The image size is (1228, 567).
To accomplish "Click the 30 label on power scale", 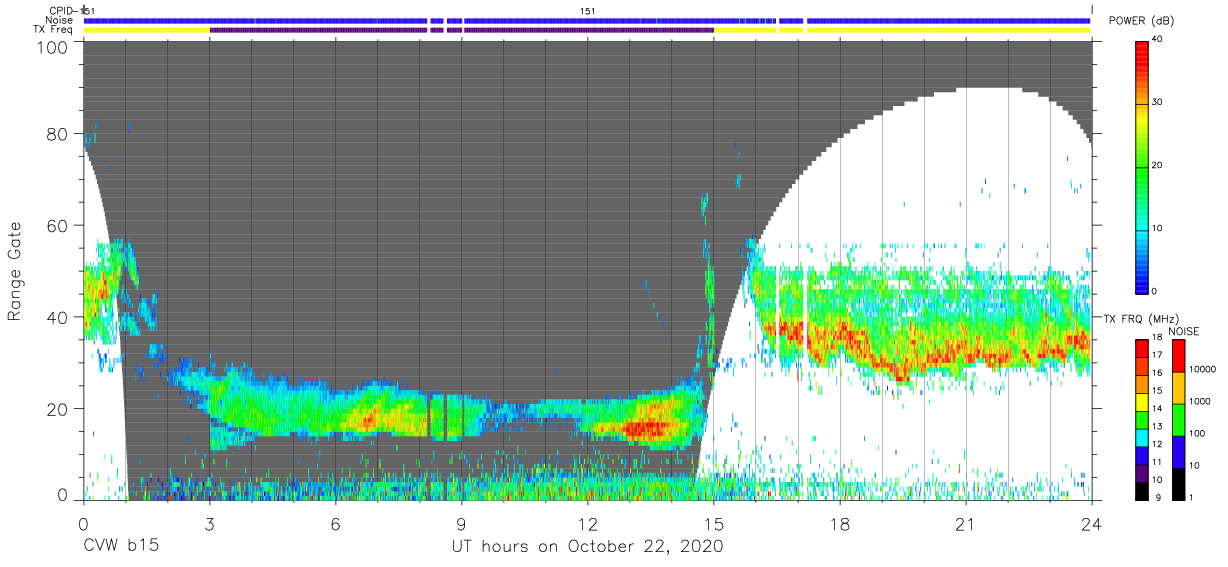I will click(x=1158, y=103).
